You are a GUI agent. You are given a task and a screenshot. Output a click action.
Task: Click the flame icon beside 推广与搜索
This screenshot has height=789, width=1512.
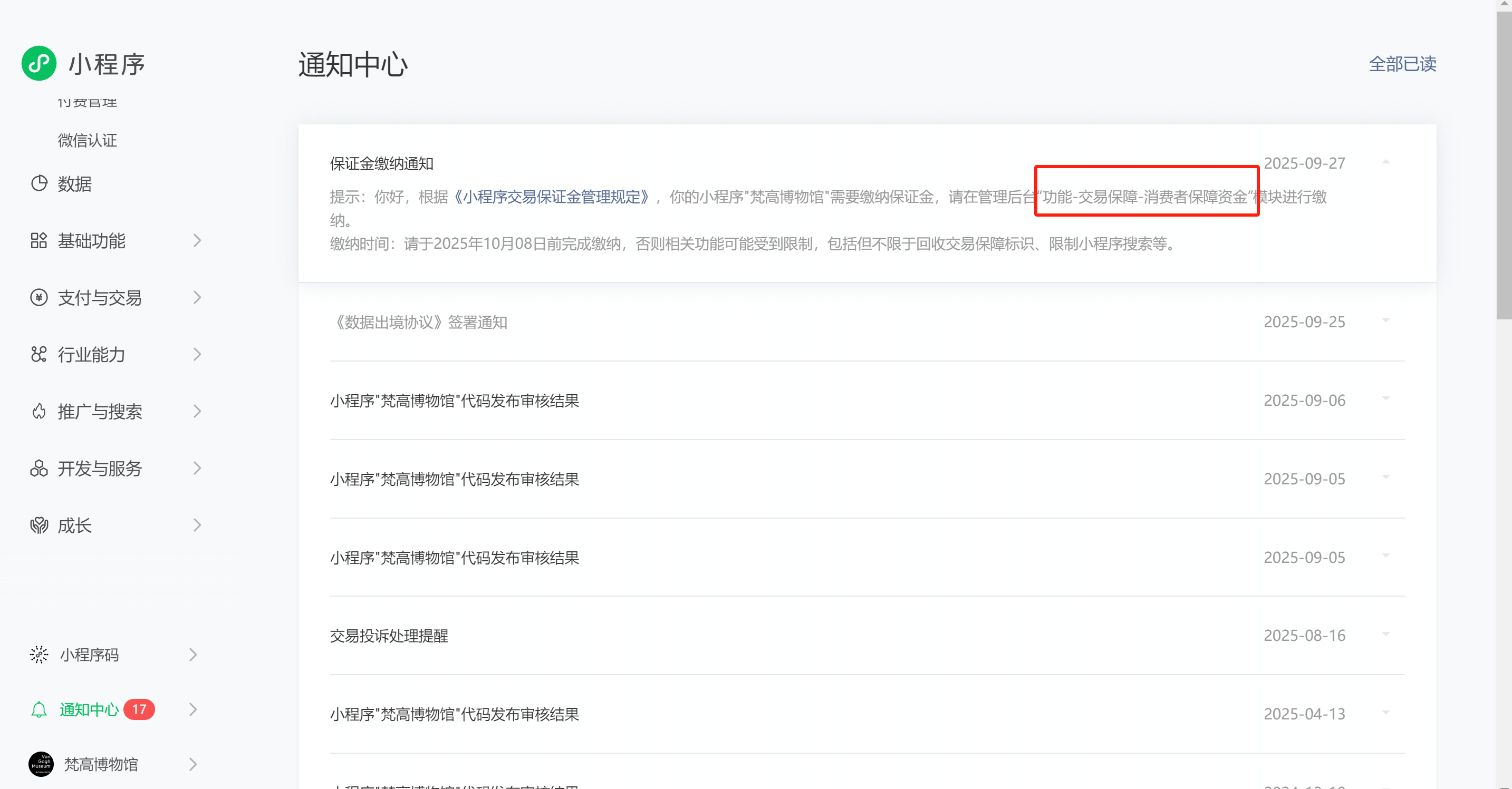point(38,411)
